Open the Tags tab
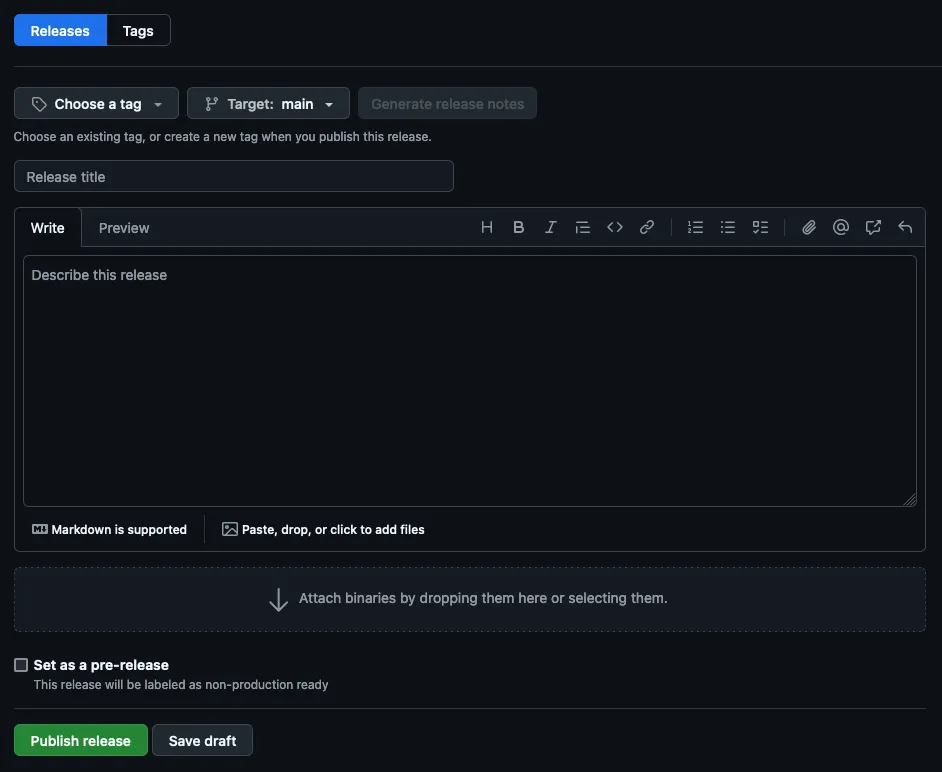This screenshot has width=942, height=772. pos(138,31)
